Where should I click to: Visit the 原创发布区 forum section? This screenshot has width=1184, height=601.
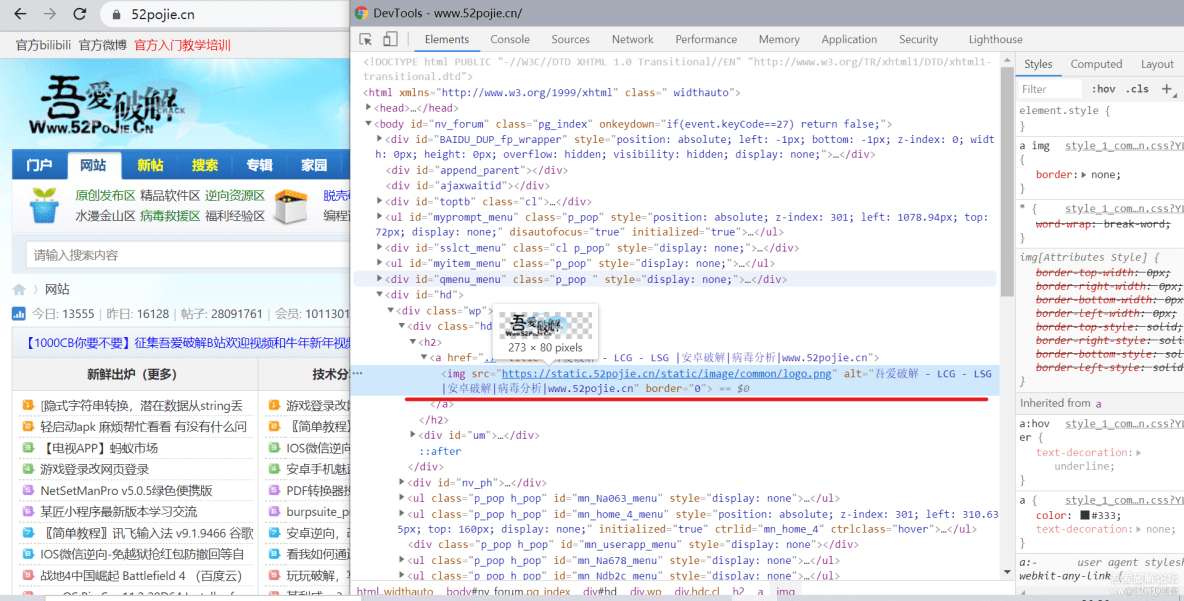pyautogui.click(x=105, y=196)
